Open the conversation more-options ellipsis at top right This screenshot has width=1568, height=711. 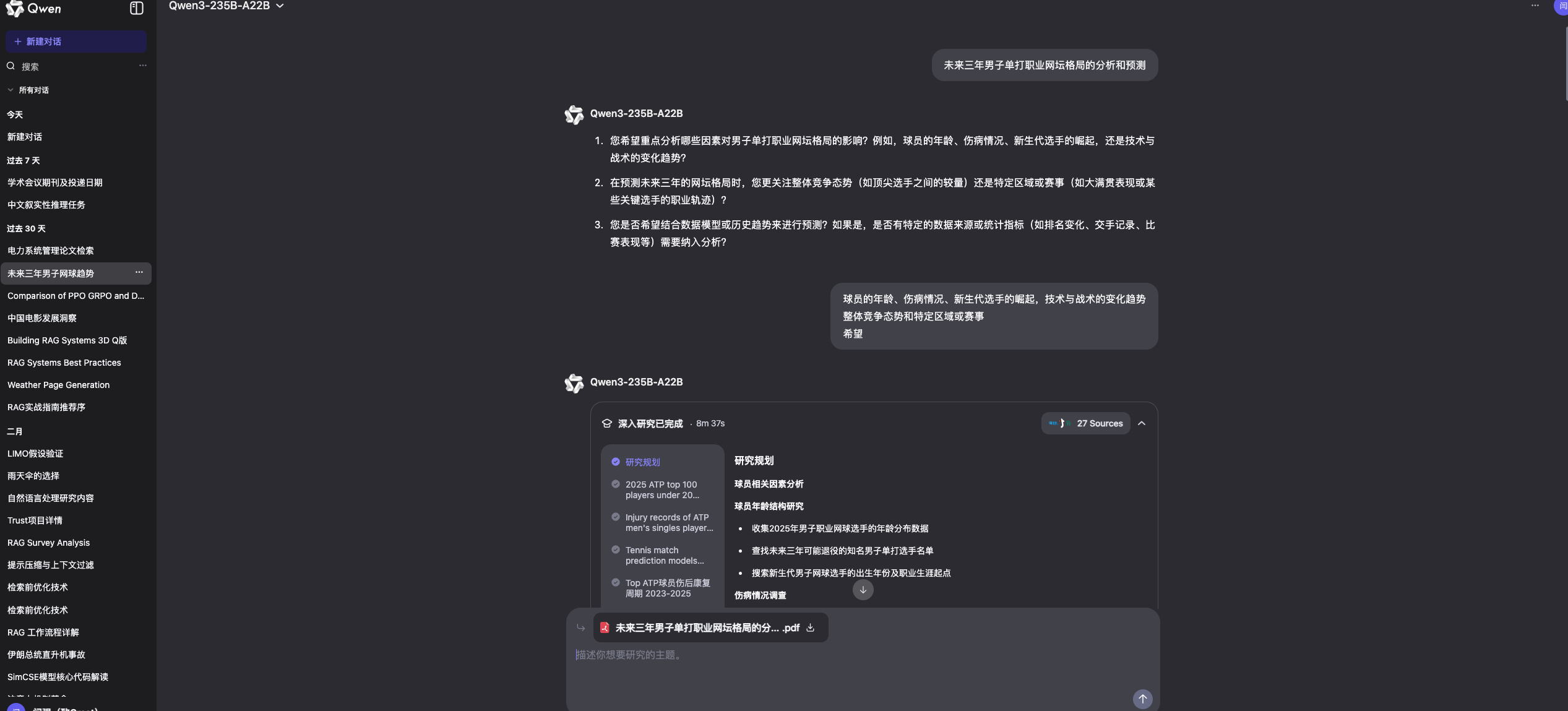click(1535, 6)
